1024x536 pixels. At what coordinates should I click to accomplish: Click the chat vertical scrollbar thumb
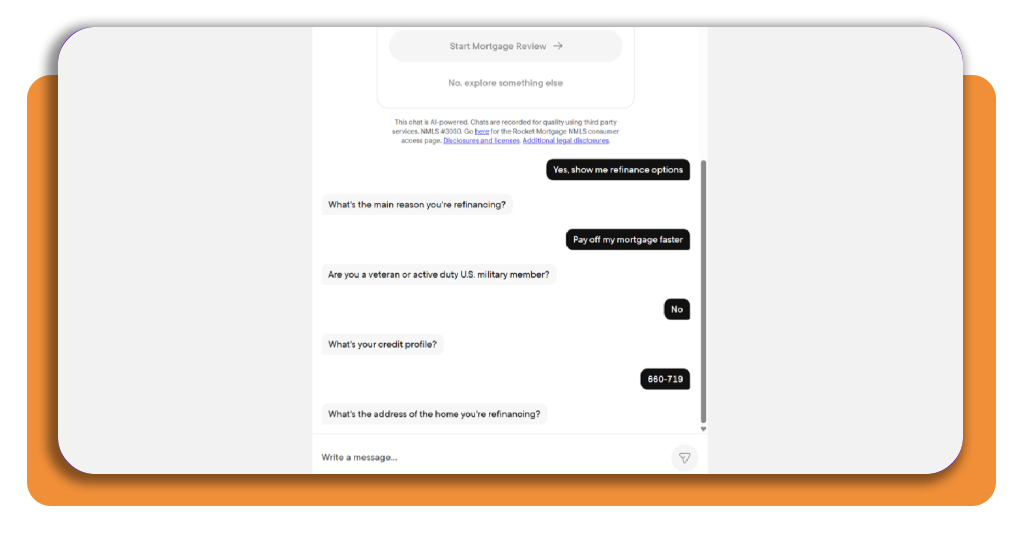(703, 291)
